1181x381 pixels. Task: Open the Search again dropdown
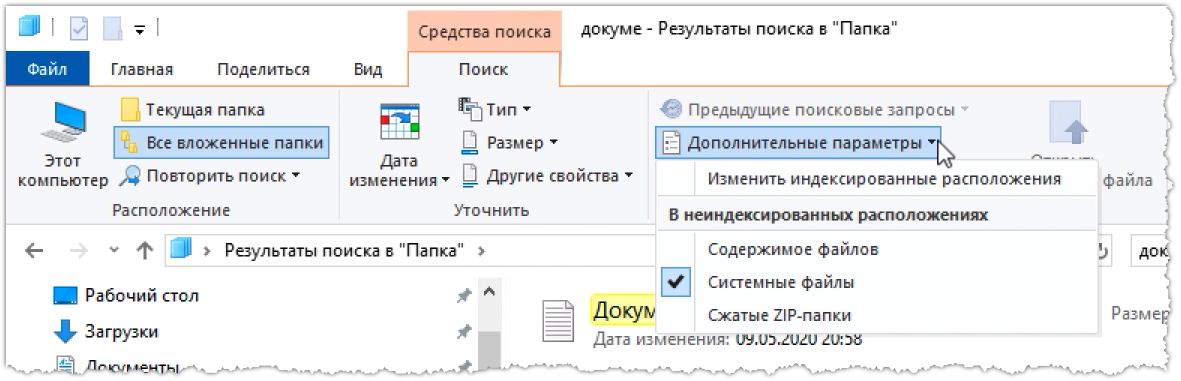pyautogui.click(x=210, y=175)
